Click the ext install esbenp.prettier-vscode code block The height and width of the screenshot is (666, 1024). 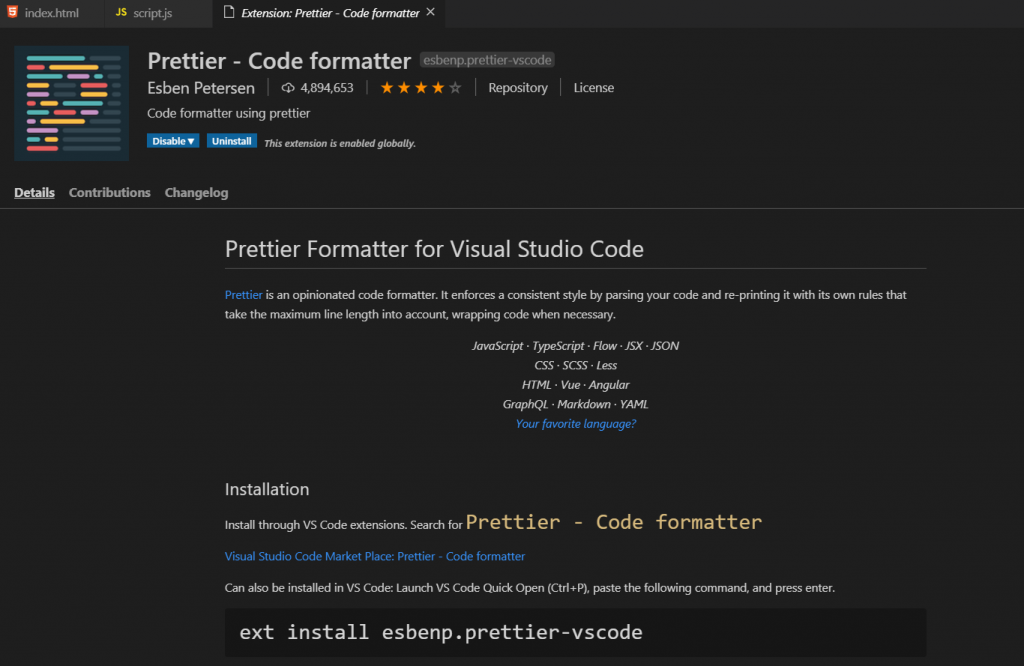(x=575, y=633)
